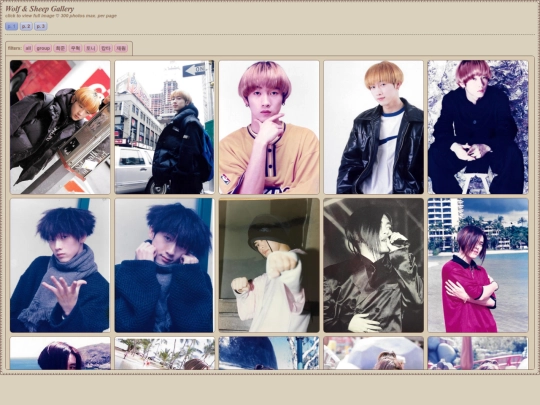Apply the 희준 filter

click(60, 49)
